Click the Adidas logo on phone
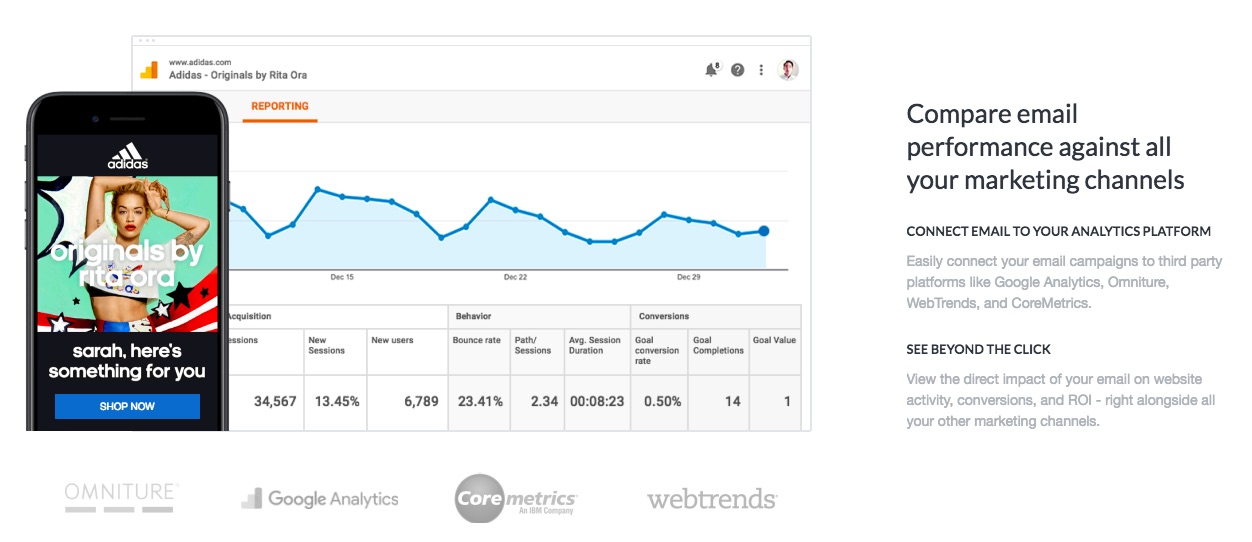1252x542 pixels. [x=127, y=156]
